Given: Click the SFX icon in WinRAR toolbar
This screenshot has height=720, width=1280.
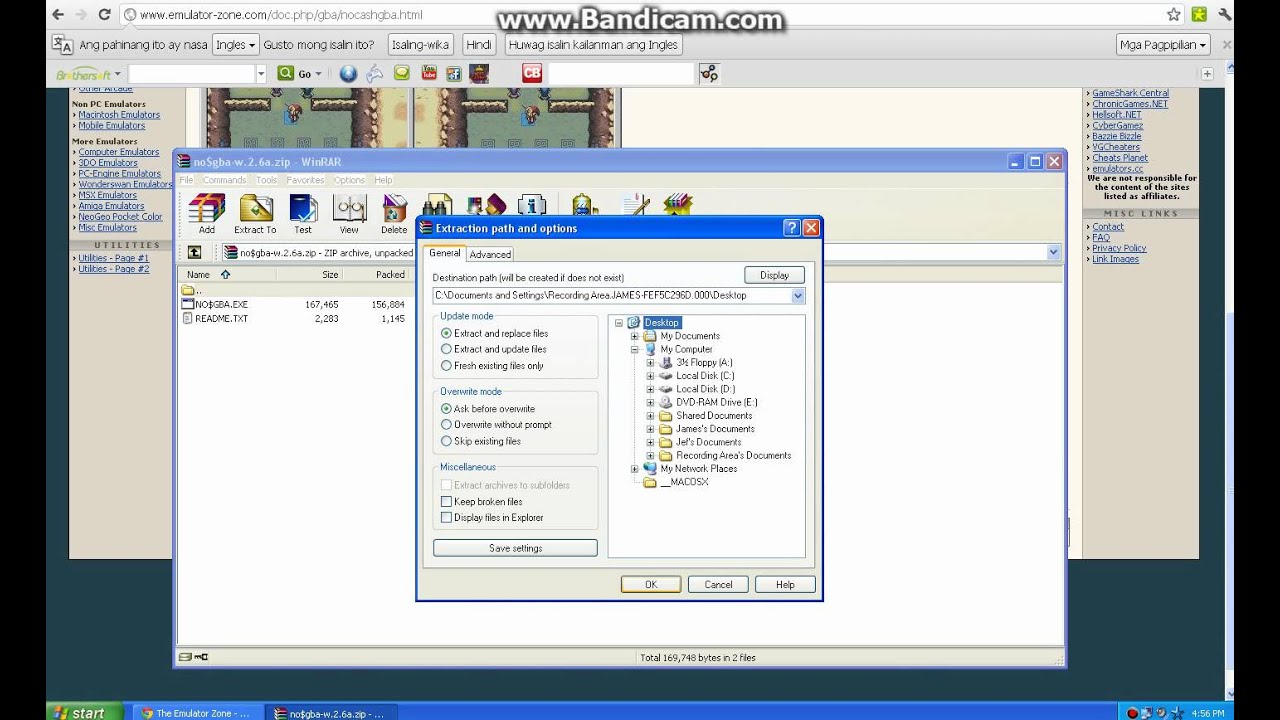Looking at the screenshot, I should click(x=678, y=206).
